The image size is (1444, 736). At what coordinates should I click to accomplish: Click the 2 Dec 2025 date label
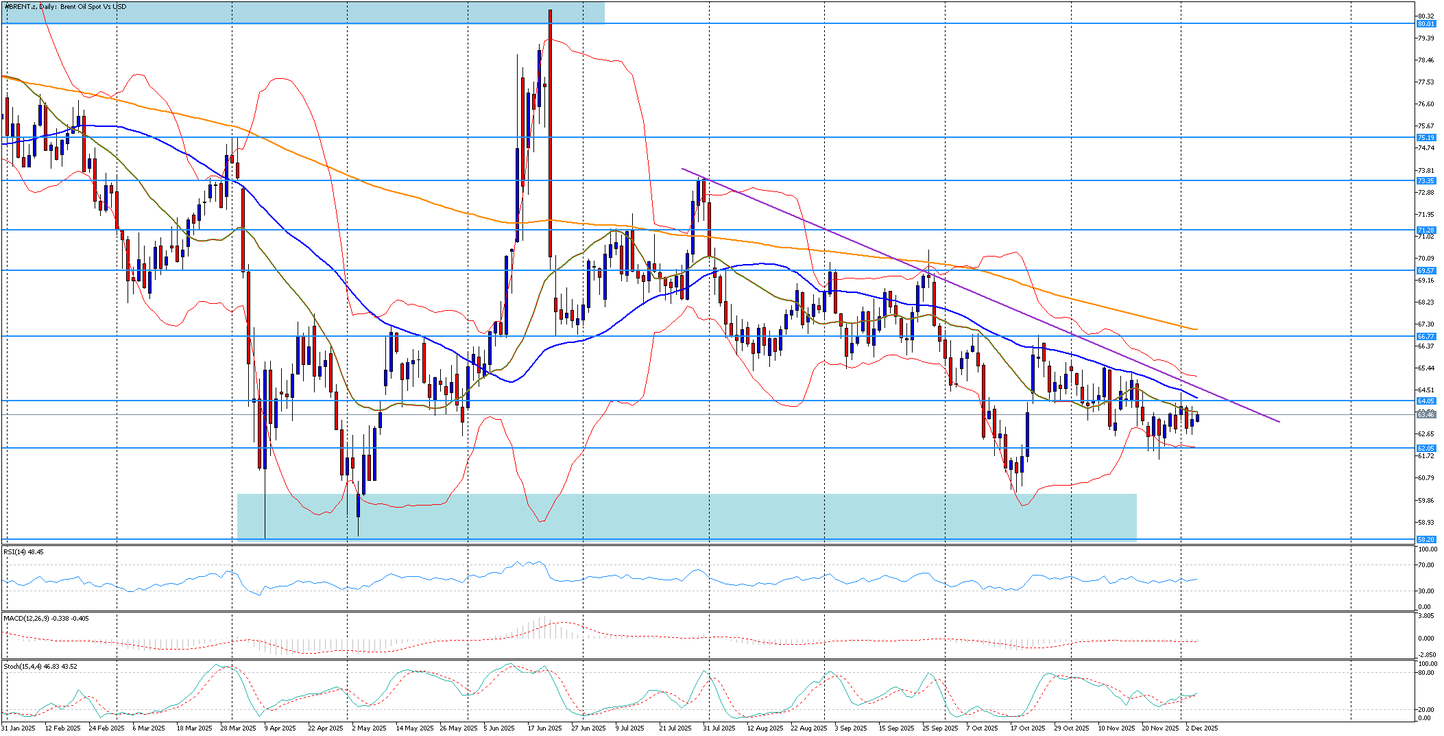[1199, 730]
